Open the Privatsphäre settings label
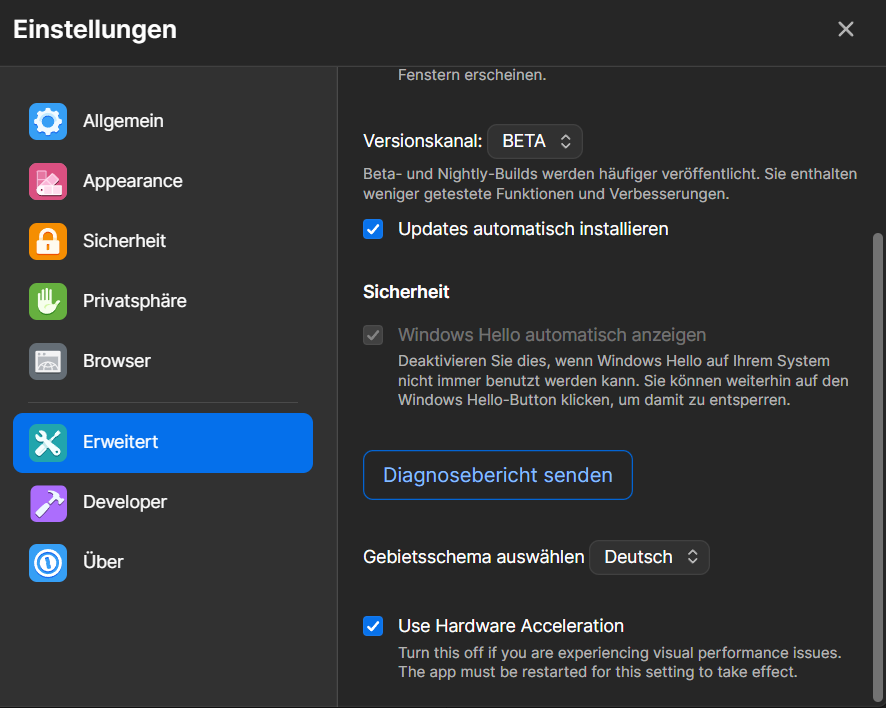The height and width of the screenshot is (708, 886). click(134, 301)
